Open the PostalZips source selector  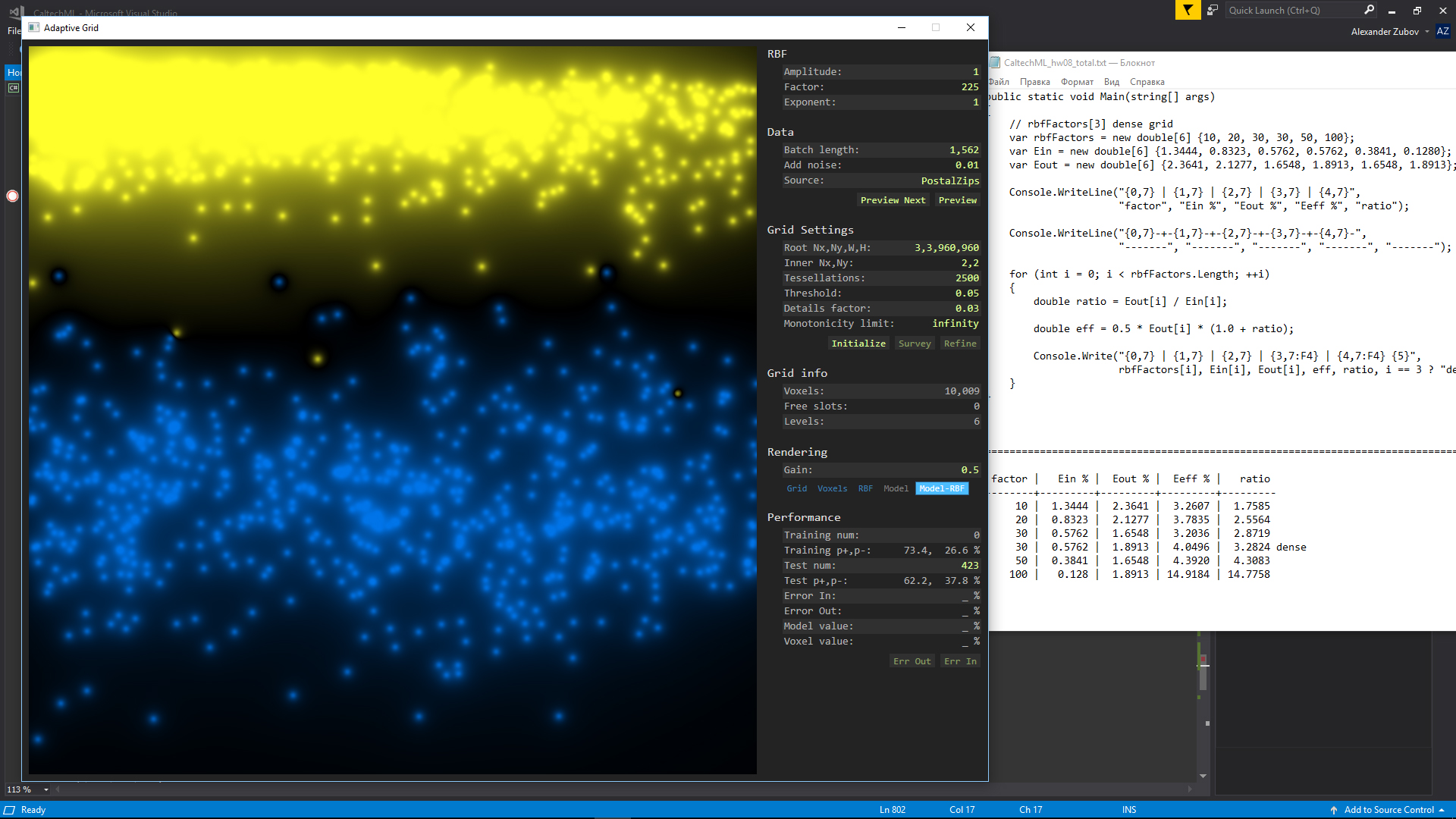click(949, 180)
